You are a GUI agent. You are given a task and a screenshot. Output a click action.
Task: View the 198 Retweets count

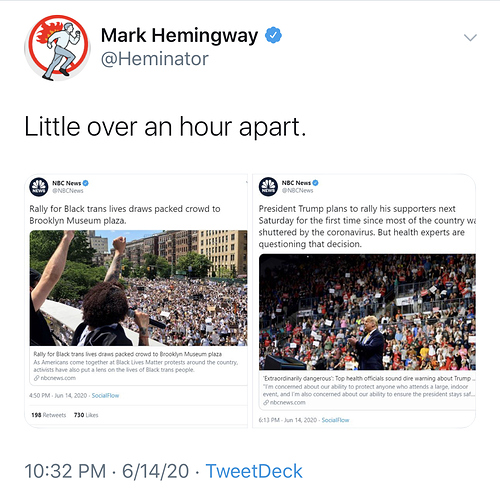[49, 415]
